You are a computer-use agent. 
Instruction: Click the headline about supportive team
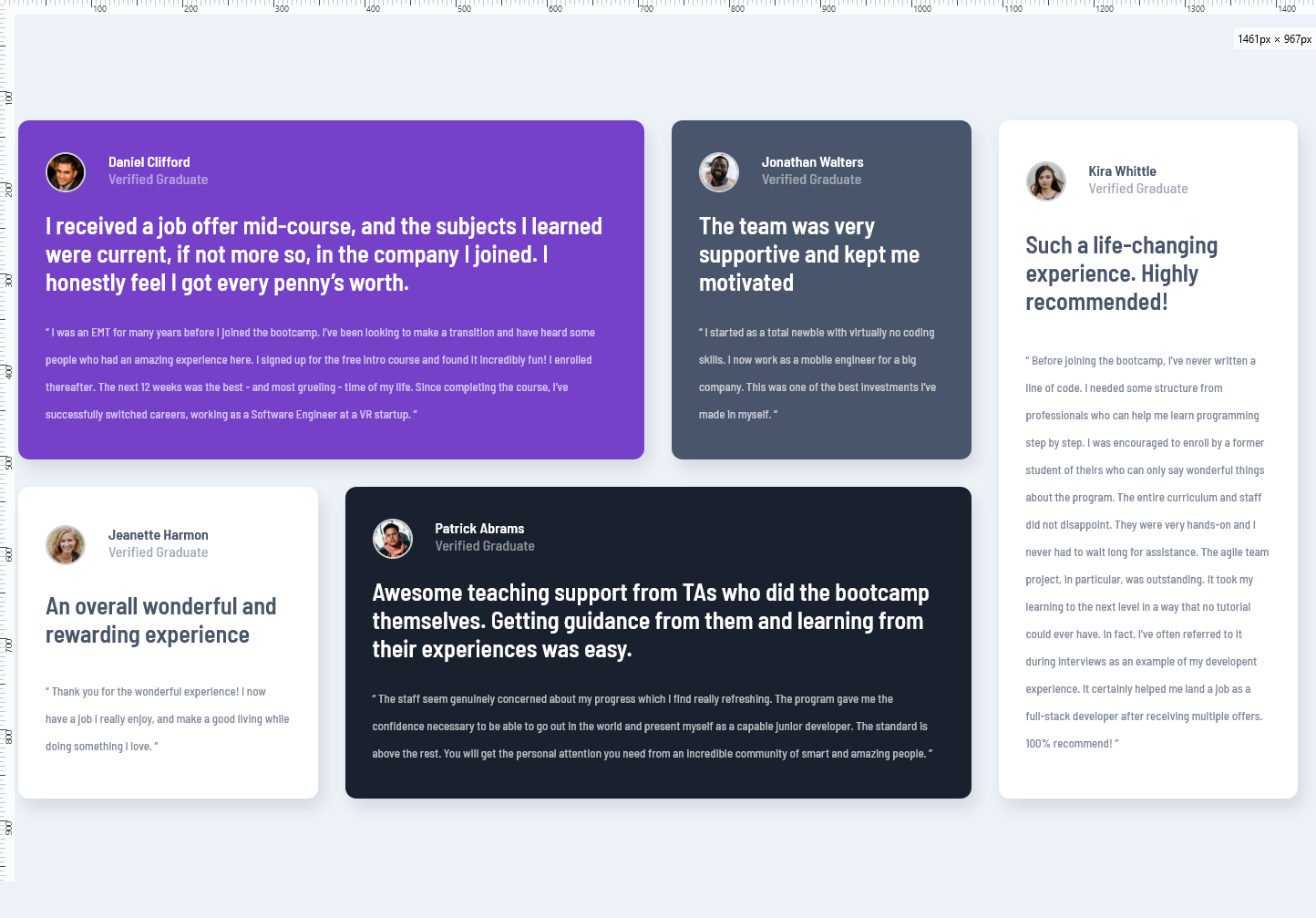click(x=809, y=254)
